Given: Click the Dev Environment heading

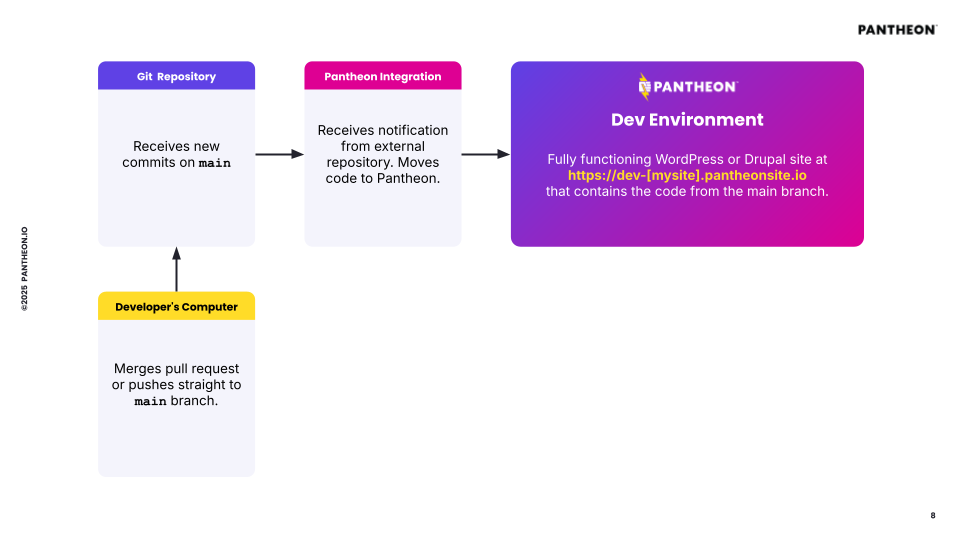Looking at the screenshot, I should pos(687,119).
